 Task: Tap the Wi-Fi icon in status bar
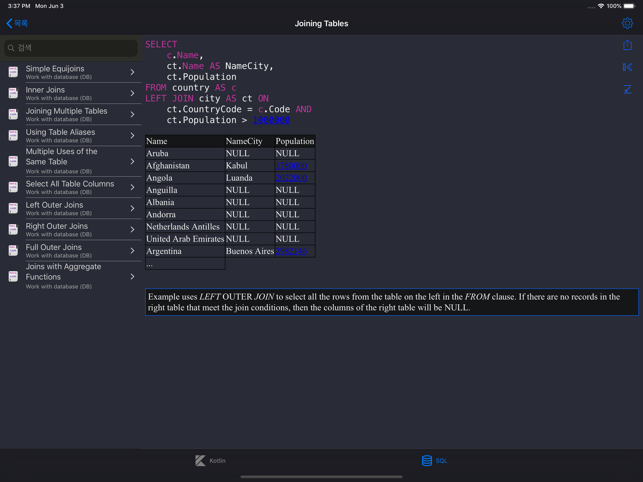[x=601, y=6]
